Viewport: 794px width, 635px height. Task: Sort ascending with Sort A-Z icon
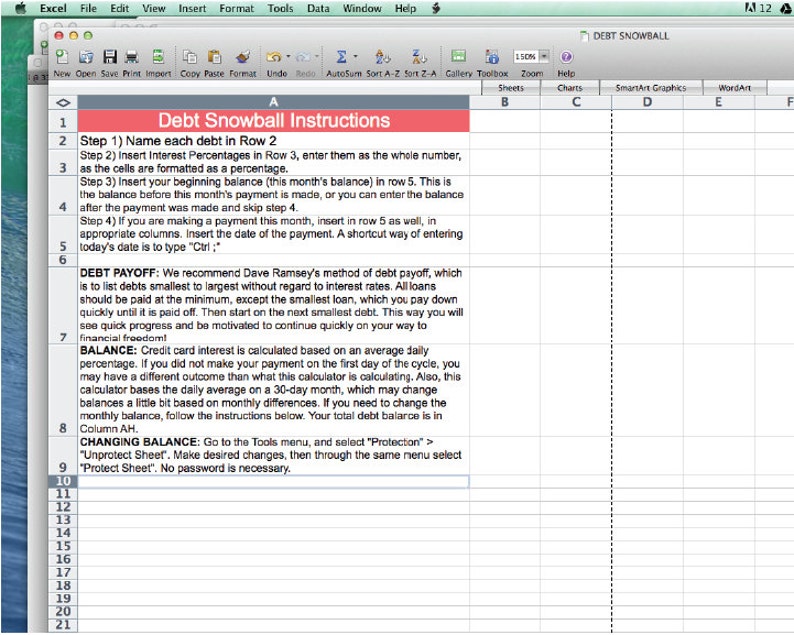pos(382,57)
